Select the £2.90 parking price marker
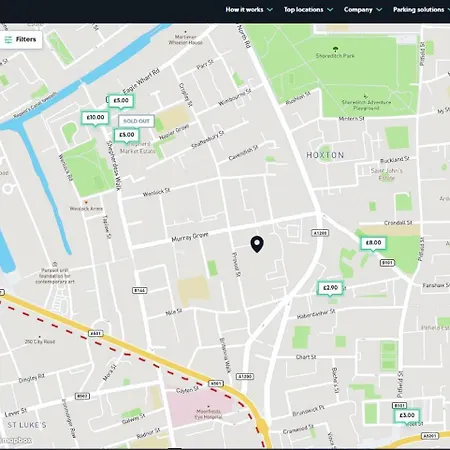 coord(330,288)
